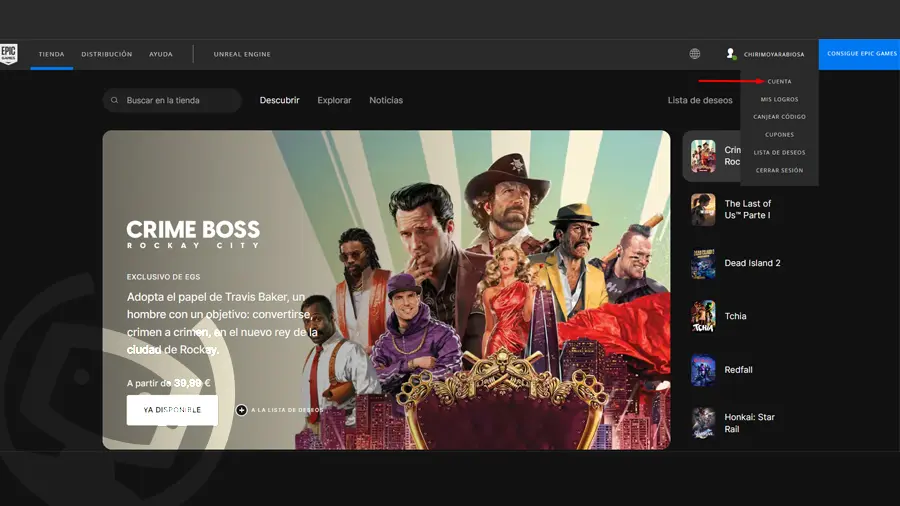The width and height of the screenshot is (900, 506).
Task: Click the user profile avatar icon
Action: [731, 54]
